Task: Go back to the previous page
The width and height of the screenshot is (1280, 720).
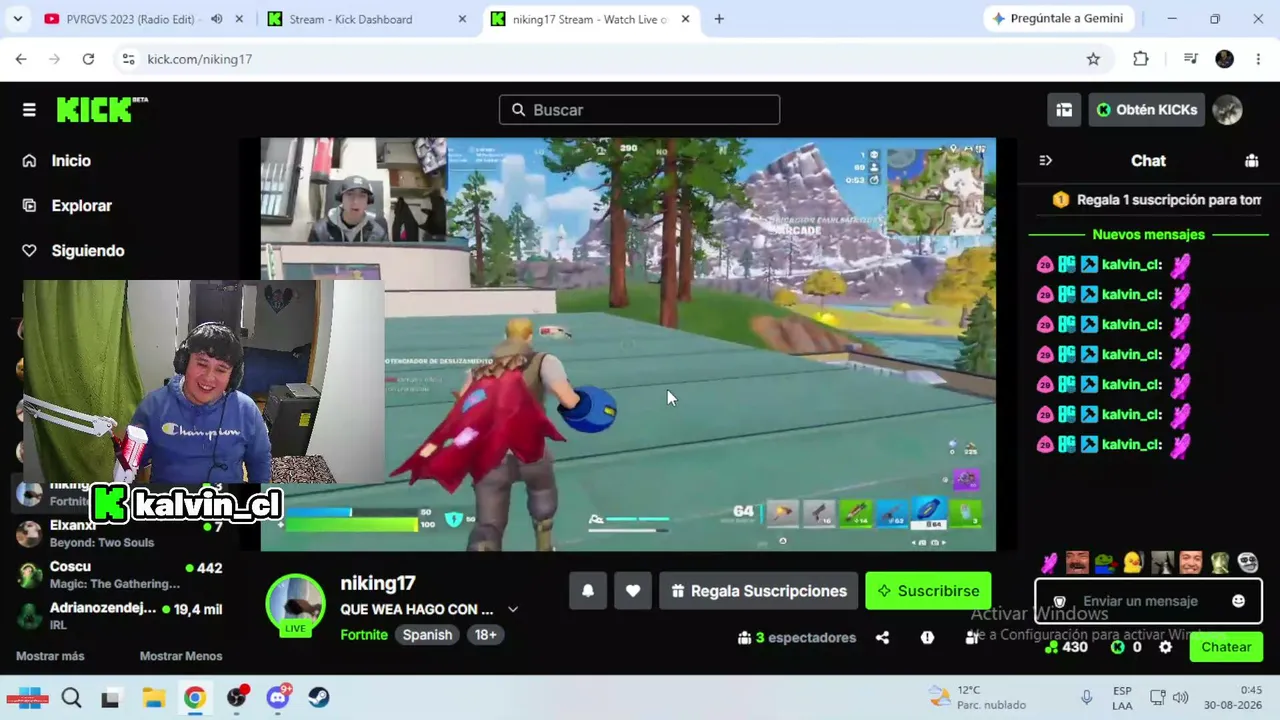Action: 21,59
